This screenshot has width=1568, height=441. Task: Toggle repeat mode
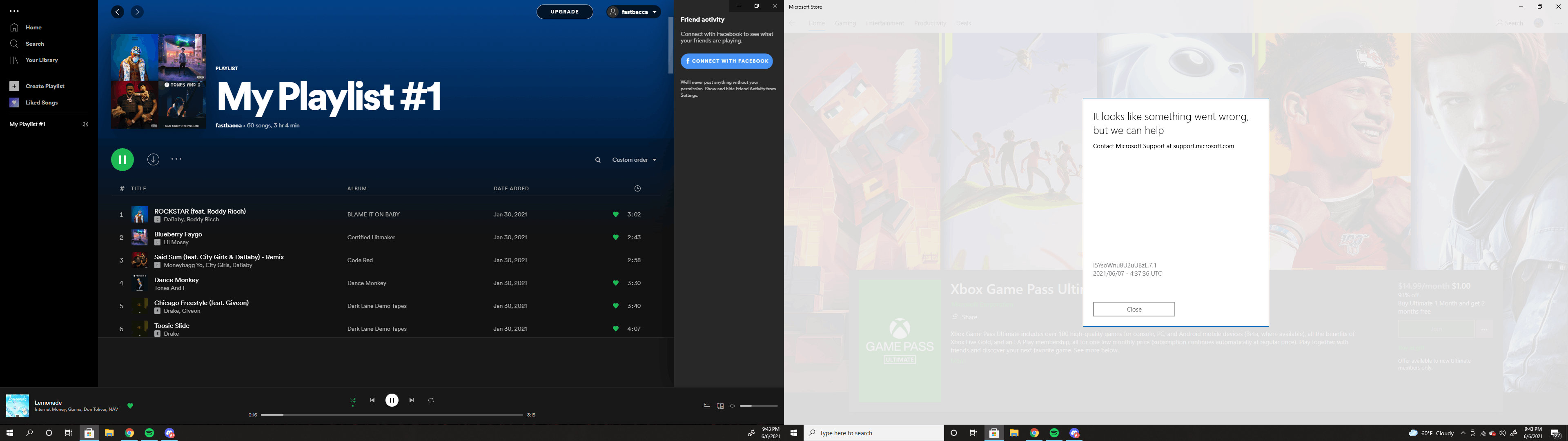[x=431, y=400]
